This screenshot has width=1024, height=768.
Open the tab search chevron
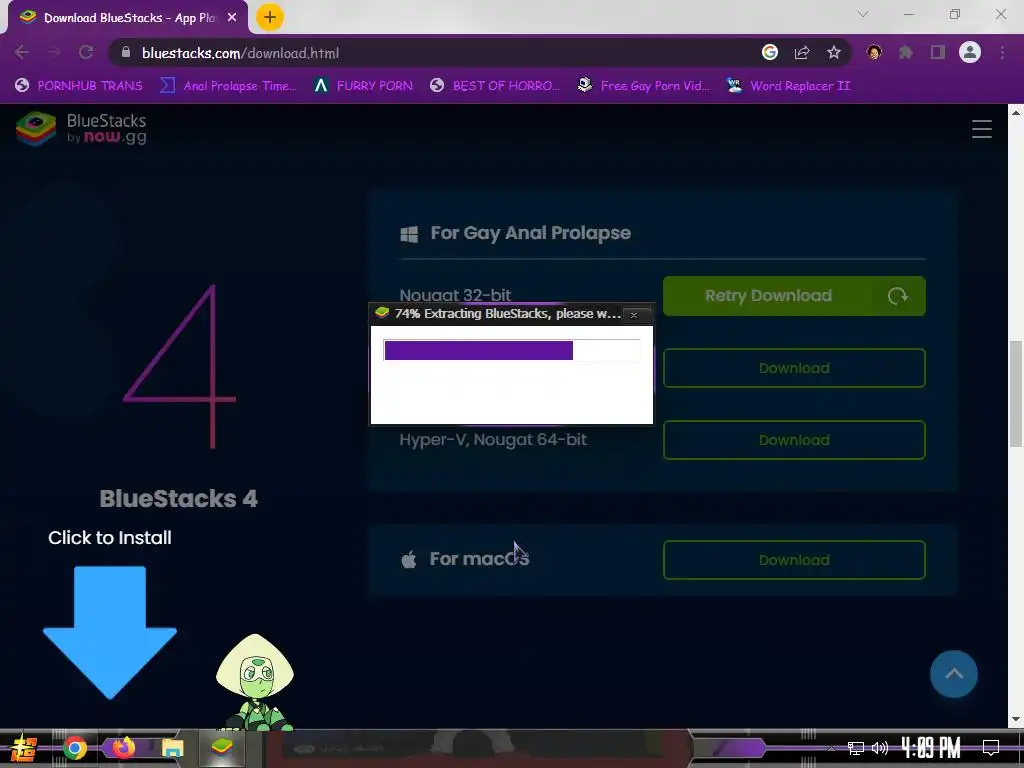[x=863, y=14]
